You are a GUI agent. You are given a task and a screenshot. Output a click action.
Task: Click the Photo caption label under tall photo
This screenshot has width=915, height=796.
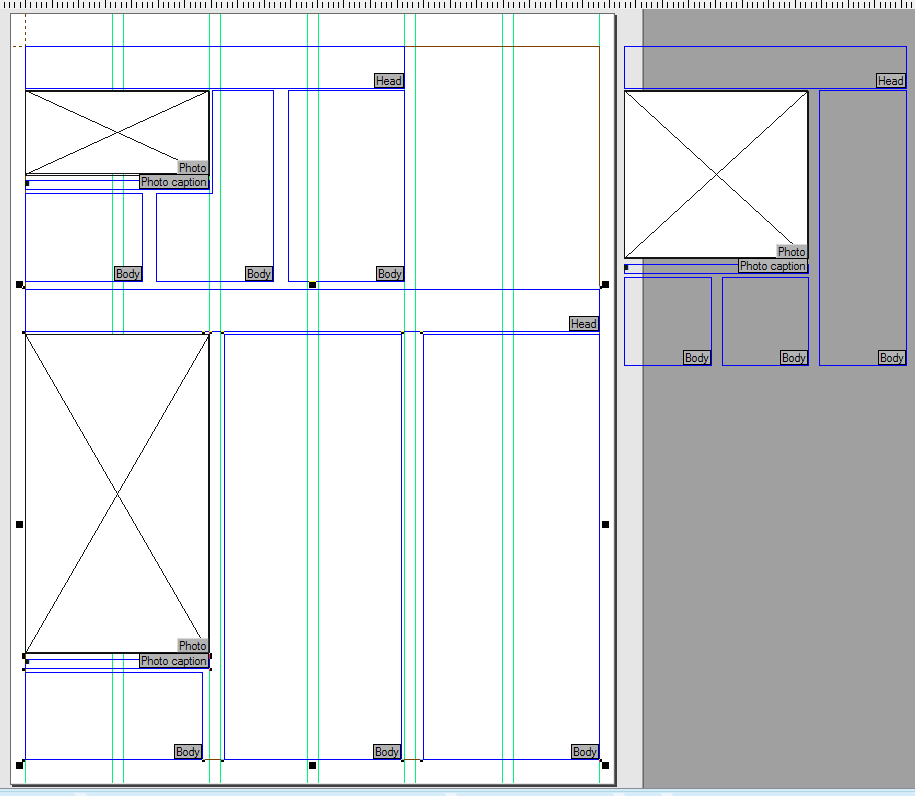click(174, 661)
